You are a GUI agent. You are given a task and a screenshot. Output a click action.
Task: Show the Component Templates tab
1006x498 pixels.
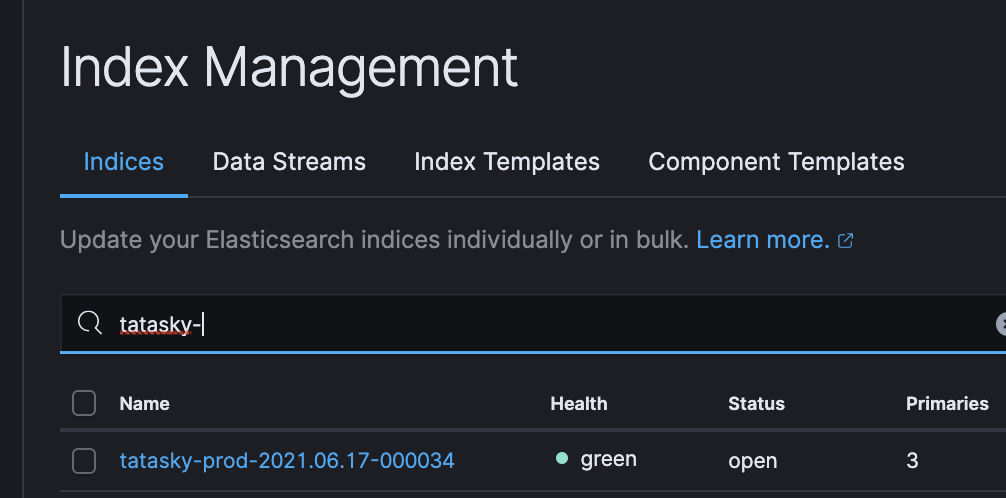776,162
